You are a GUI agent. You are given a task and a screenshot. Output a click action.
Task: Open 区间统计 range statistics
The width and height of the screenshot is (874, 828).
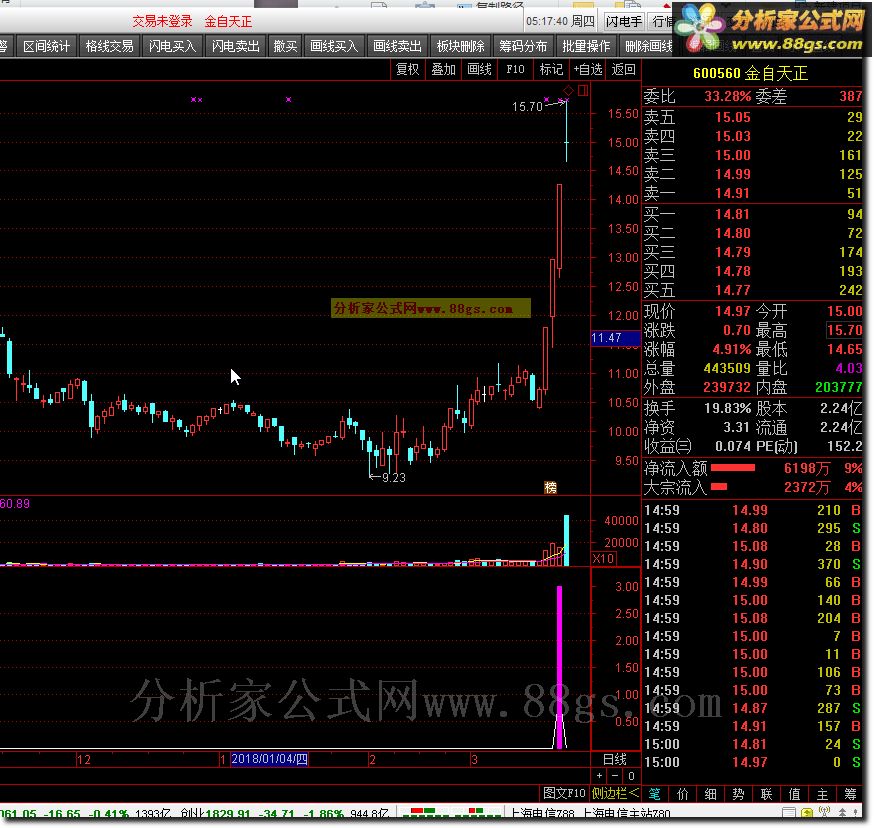(x=47, y=46)
